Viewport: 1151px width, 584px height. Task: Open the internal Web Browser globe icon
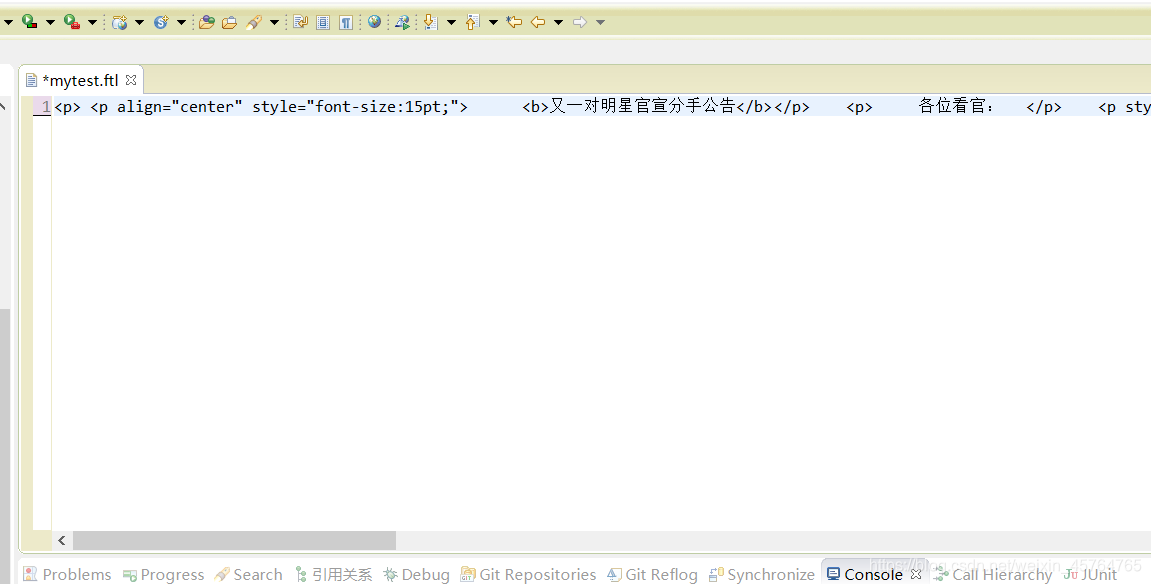pos(374,21)
